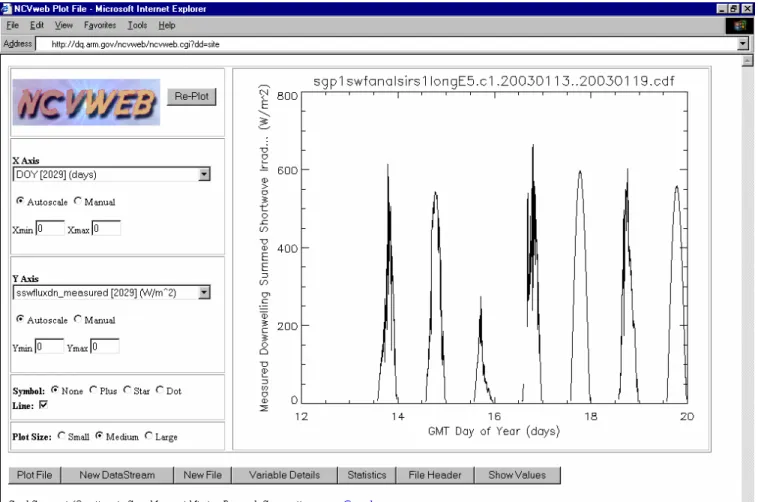Click the New File button
Screen dimensions: 758x502
tap(203, 475)
